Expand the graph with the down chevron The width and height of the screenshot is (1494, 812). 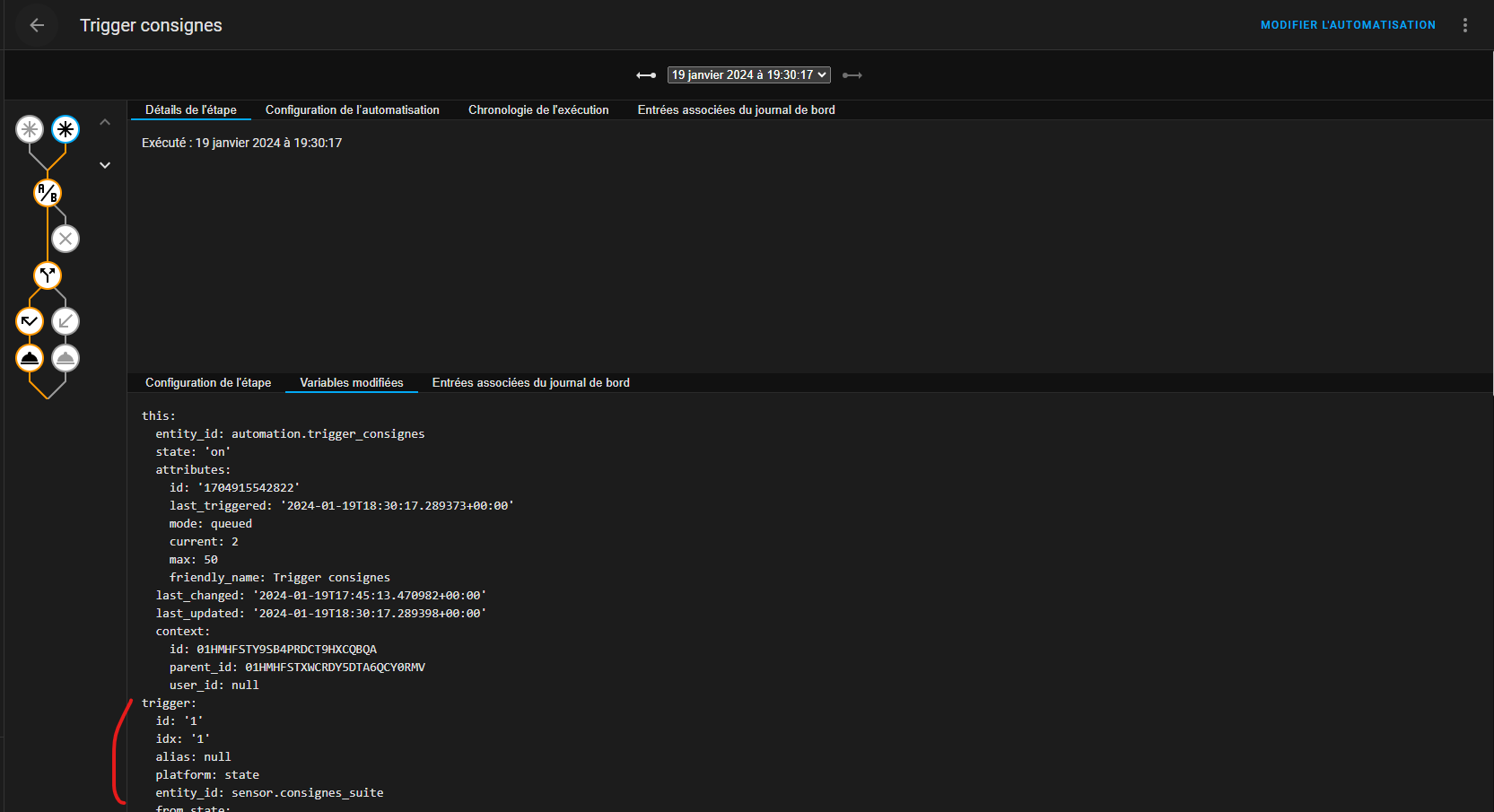tap(105, 165)
